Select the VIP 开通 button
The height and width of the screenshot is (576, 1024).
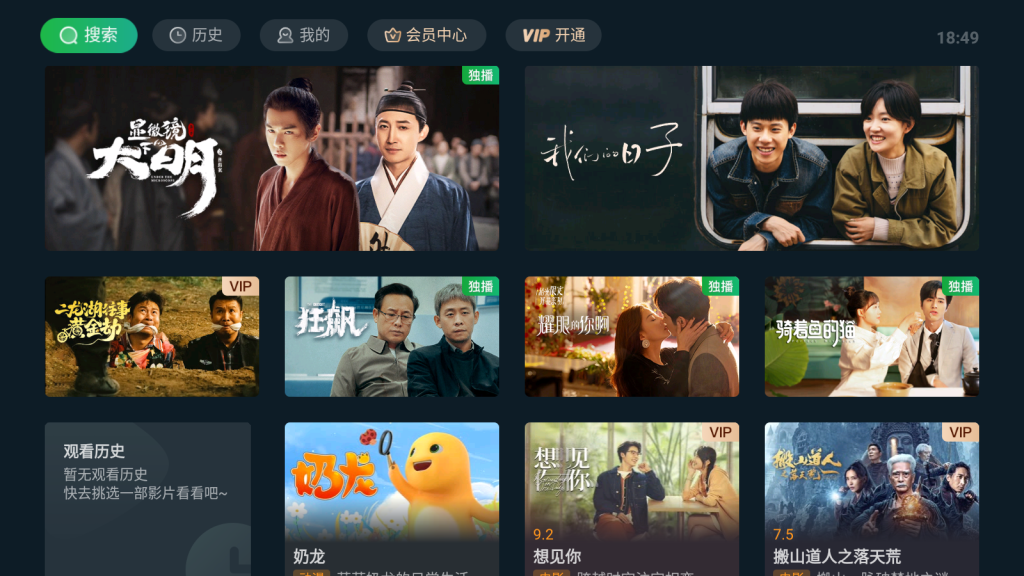[553, 35]
